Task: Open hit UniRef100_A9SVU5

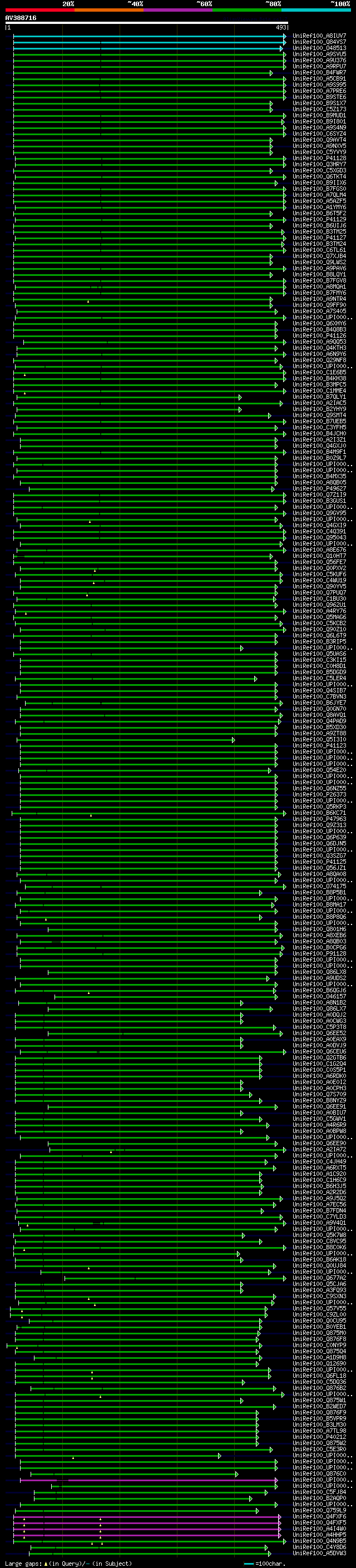Action: 319,54
